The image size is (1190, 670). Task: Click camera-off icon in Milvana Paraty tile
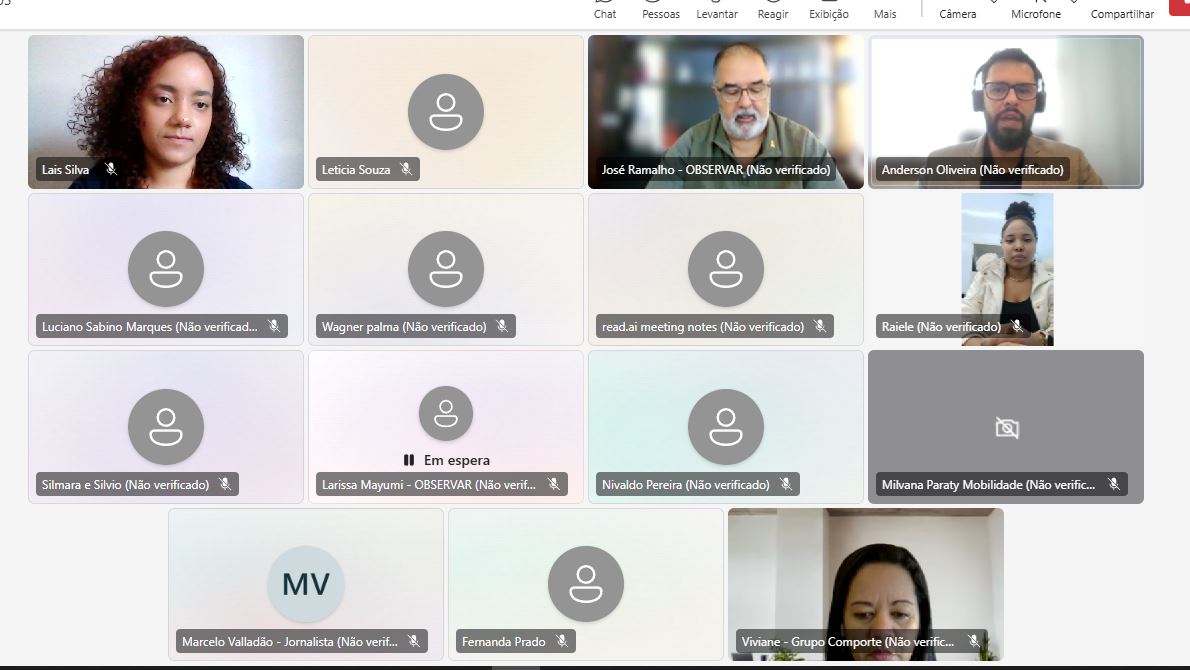[x=1007, y=429]
